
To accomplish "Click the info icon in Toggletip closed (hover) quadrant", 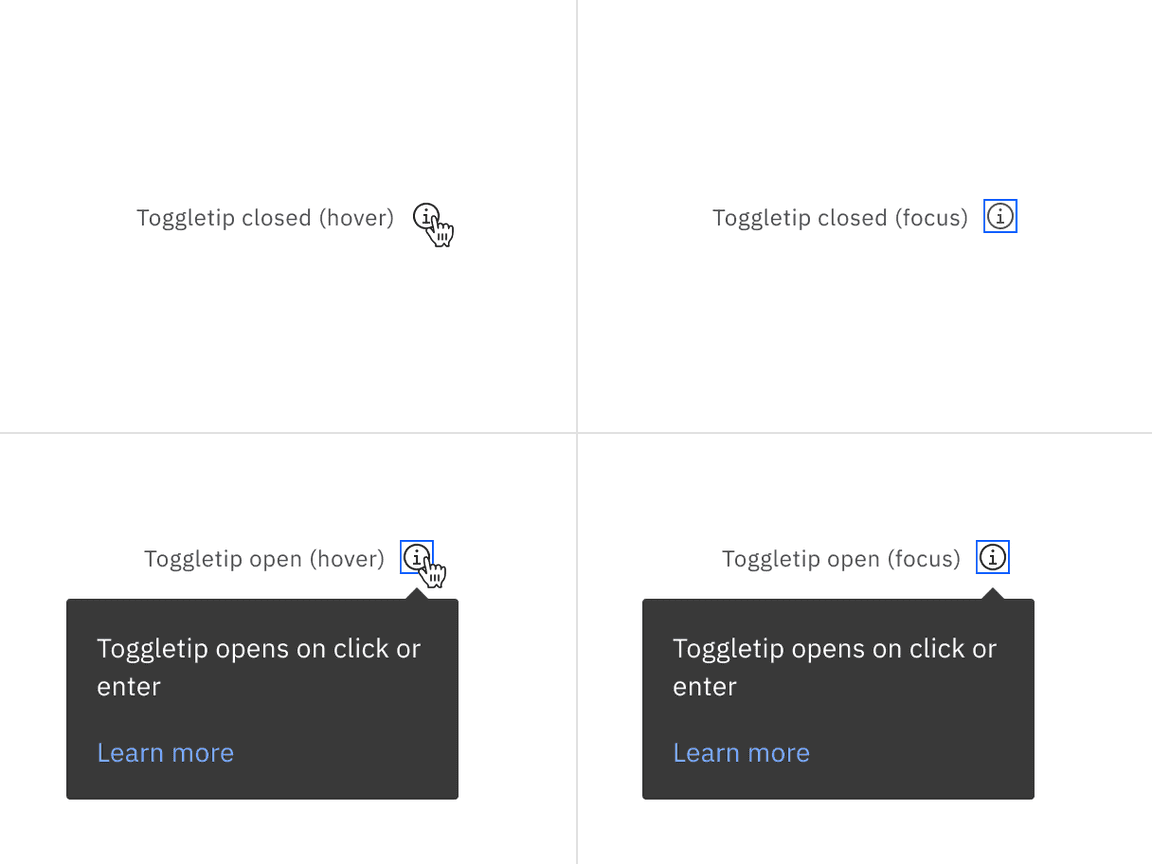I will click(428, 218).
